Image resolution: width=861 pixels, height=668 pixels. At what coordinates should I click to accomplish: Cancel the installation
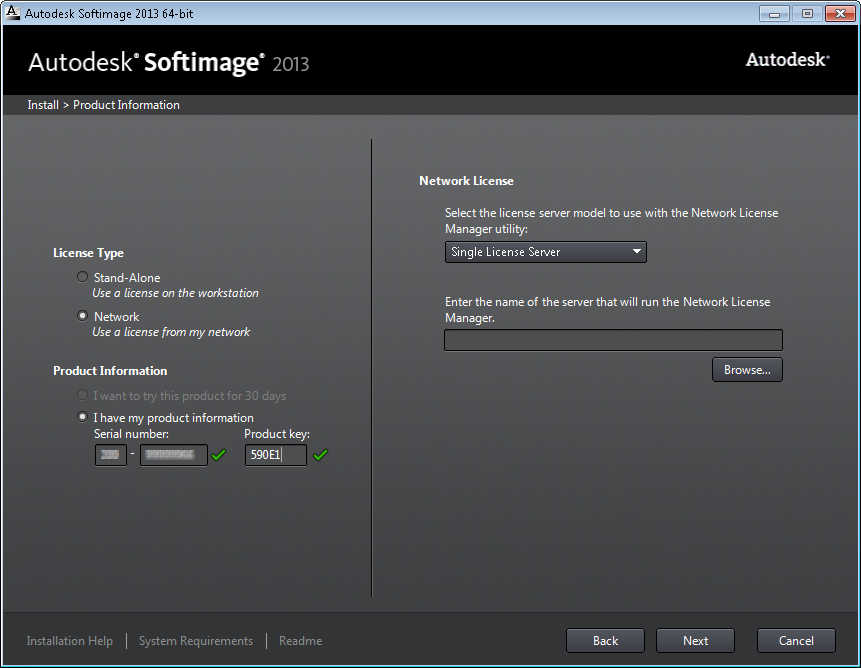pyautogui.click(x=796, y=641)
